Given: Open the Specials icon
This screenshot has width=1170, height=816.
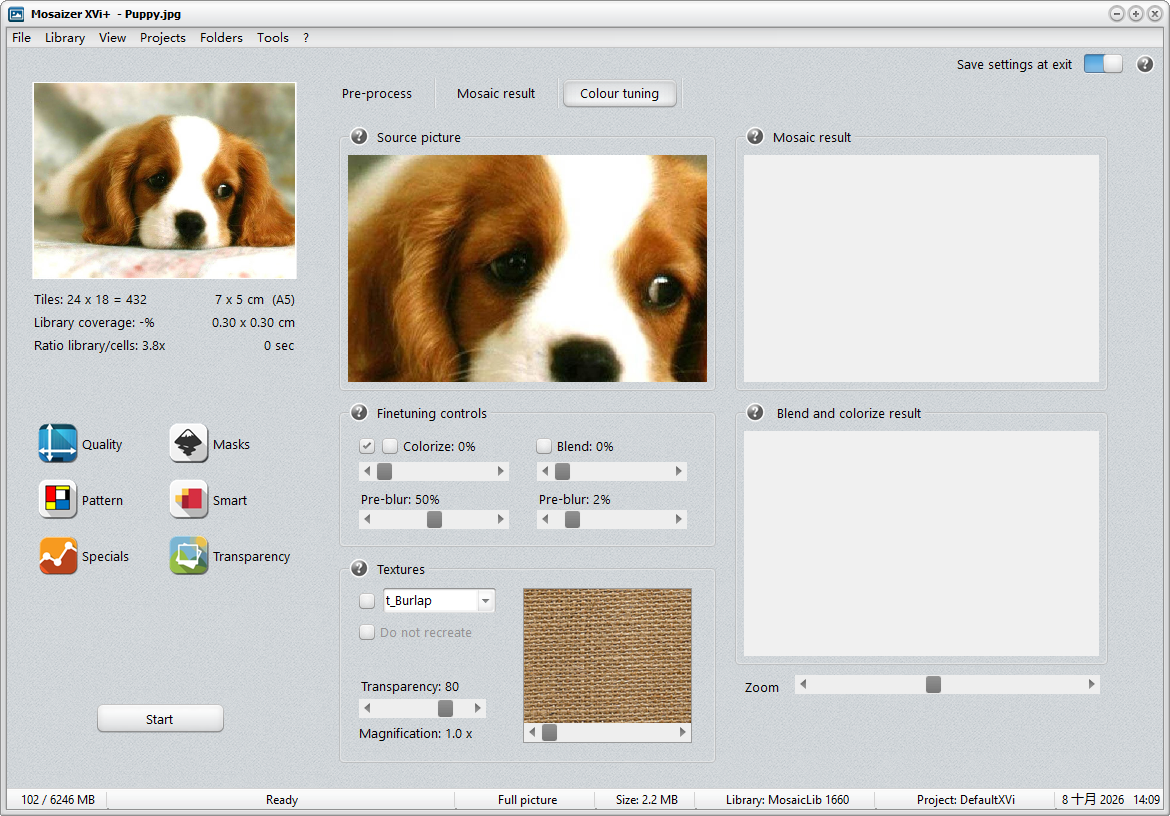Looking at the screenshot, I should (x=57, y=556).
